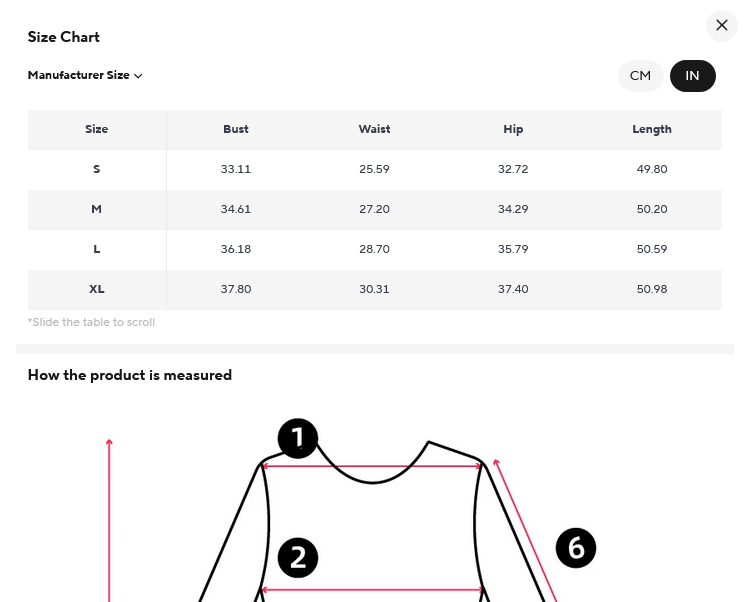Image resolution: width=750 pixels, height=602 pixels.
Task: Select the S size row label
Action: coord(97,169)
